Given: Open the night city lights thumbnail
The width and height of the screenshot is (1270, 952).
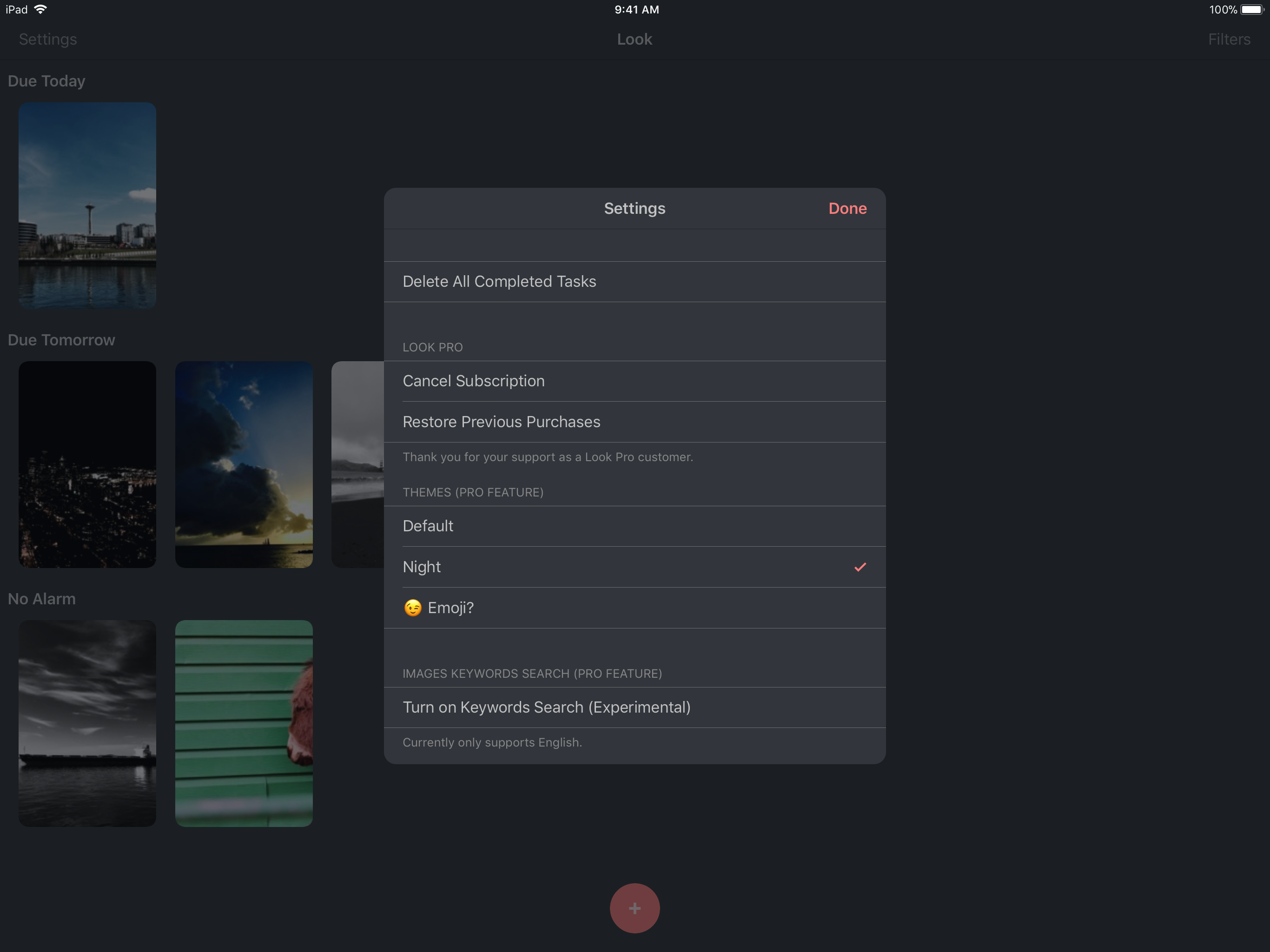Looking at the screenshot, I should coord(87,464).
